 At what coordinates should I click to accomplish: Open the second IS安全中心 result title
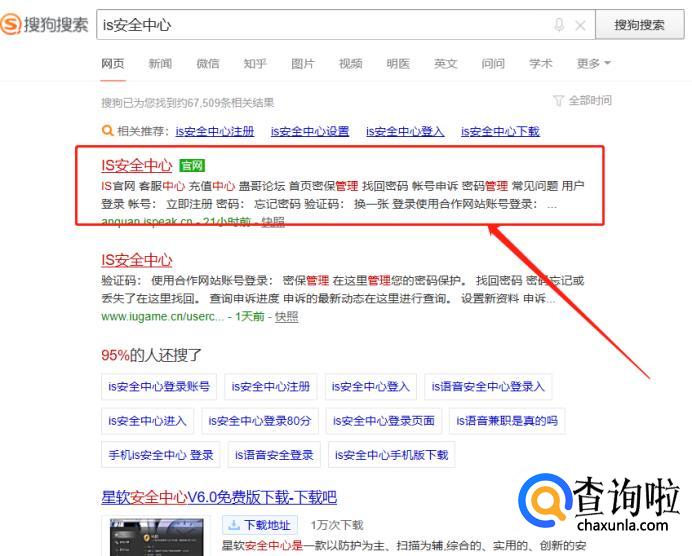(137, 260)
